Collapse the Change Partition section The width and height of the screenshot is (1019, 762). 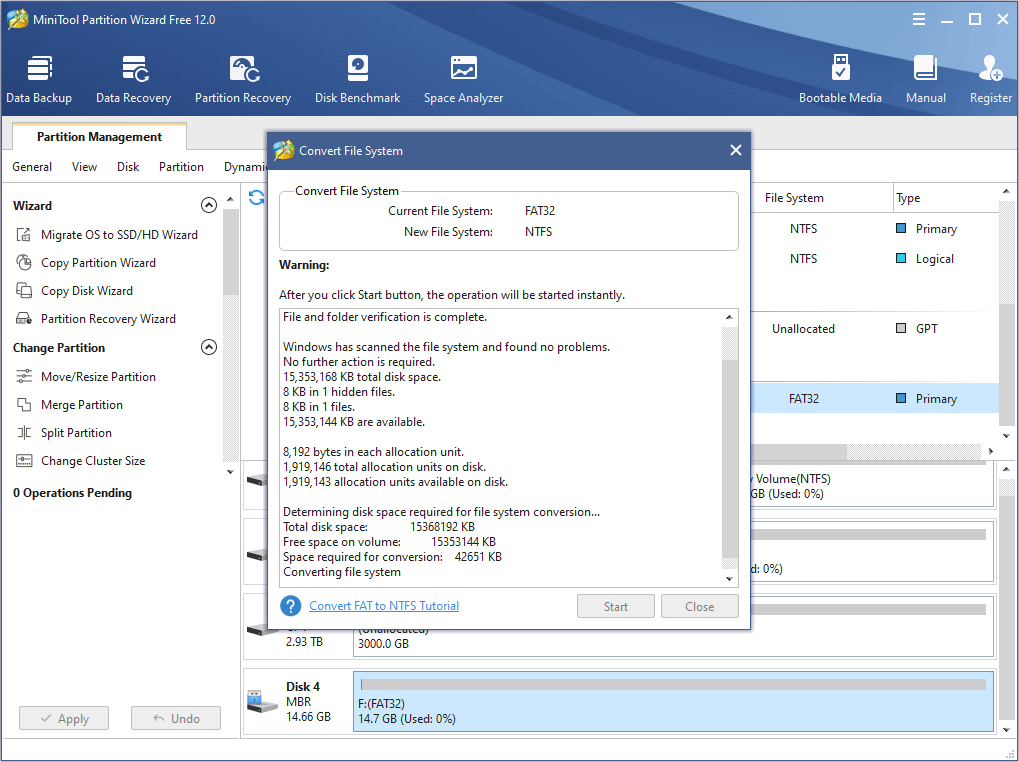[x=209, y=348]
